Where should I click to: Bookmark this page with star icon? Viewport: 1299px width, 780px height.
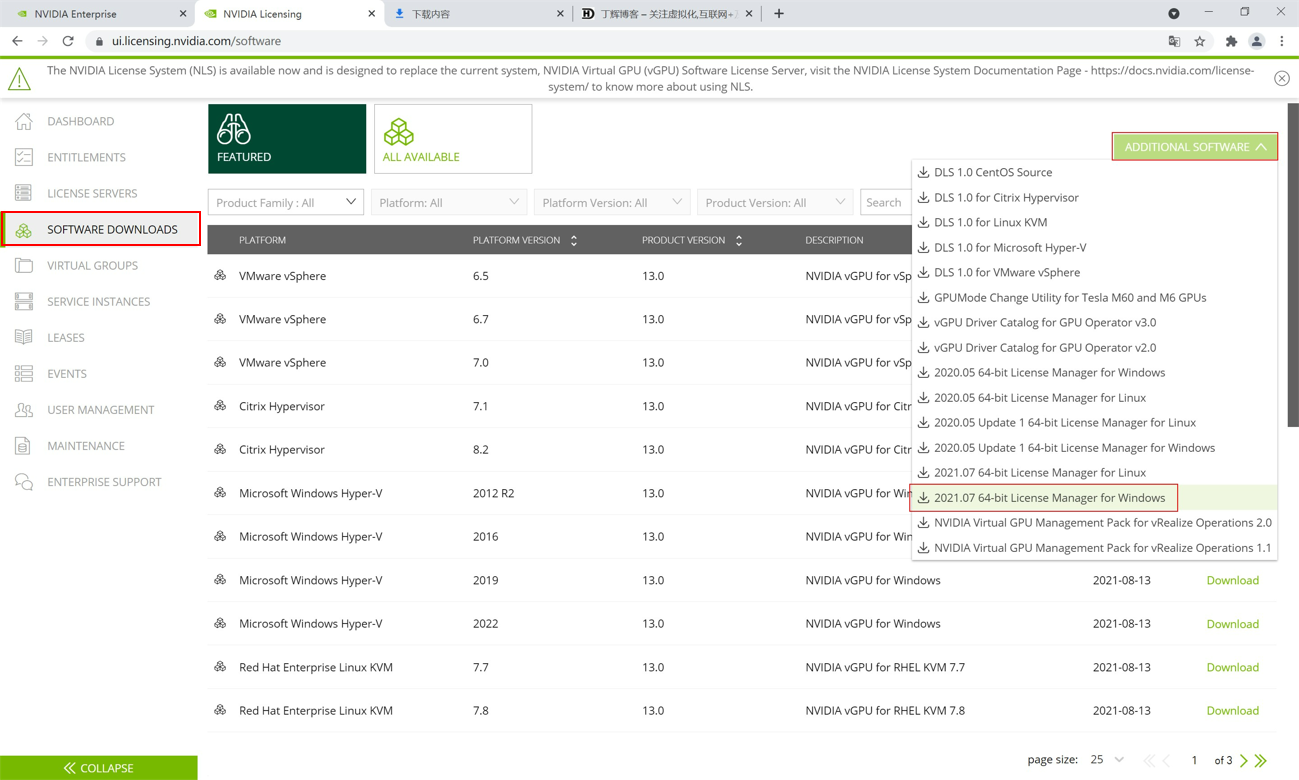pyautogui.click(x=1200, y=41)
